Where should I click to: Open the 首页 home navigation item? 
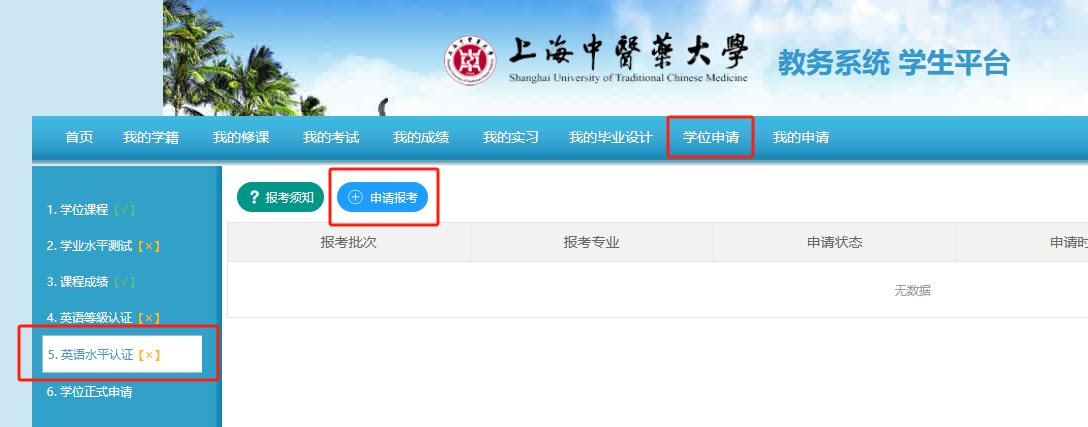pos(79,138)
